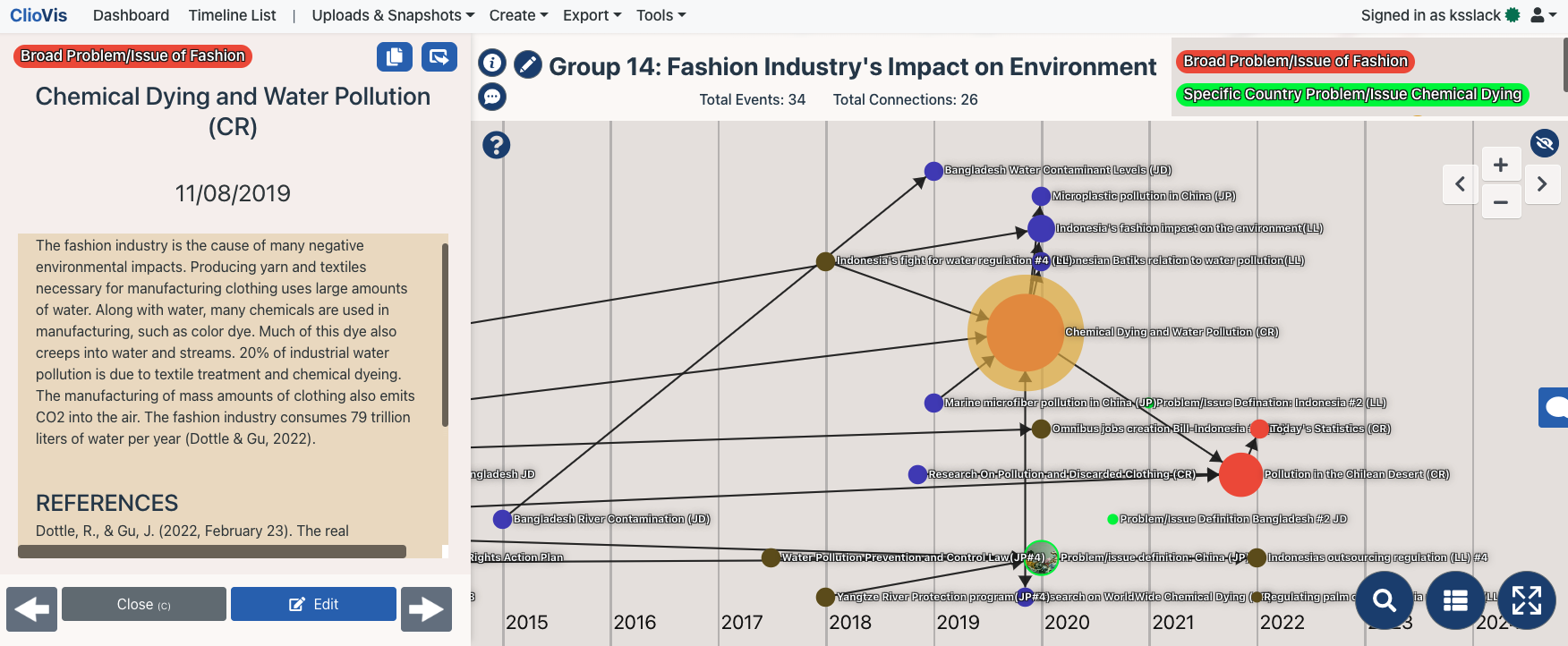Open the timeline info icon
The width and height of the screenshot is (1568, 646).
tap(492, 63)
